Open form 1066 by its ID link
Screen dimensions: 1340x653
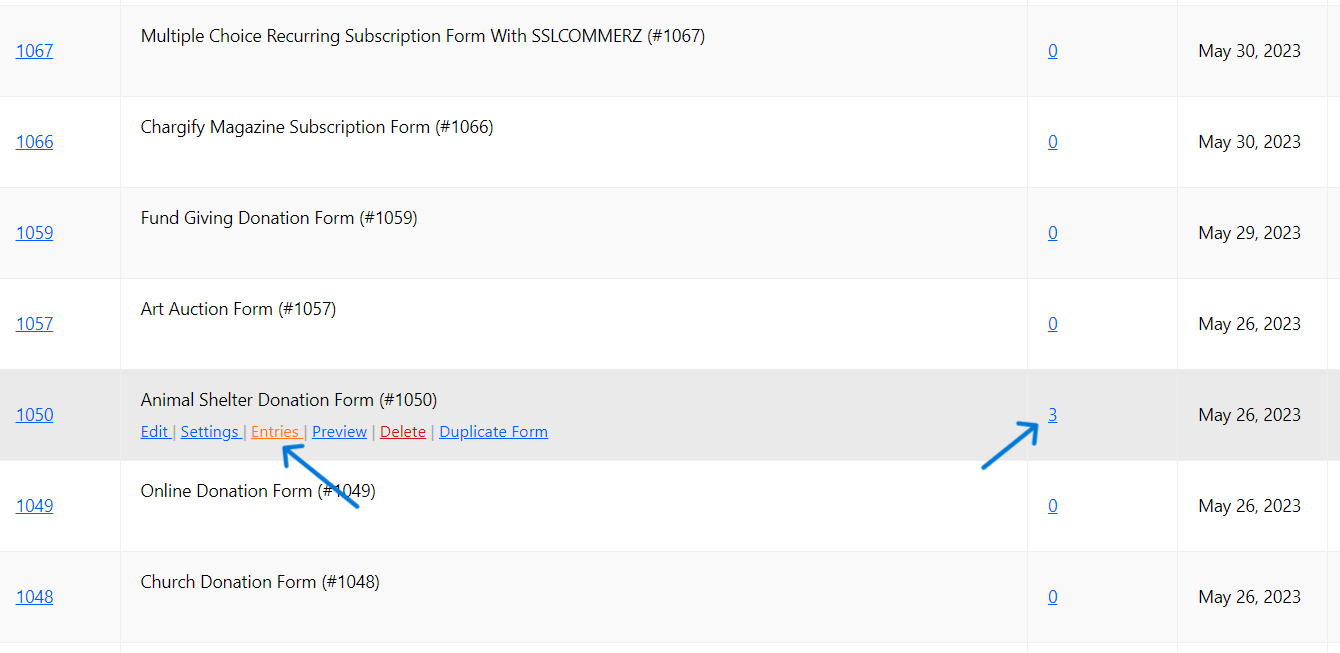coord(34,141)
